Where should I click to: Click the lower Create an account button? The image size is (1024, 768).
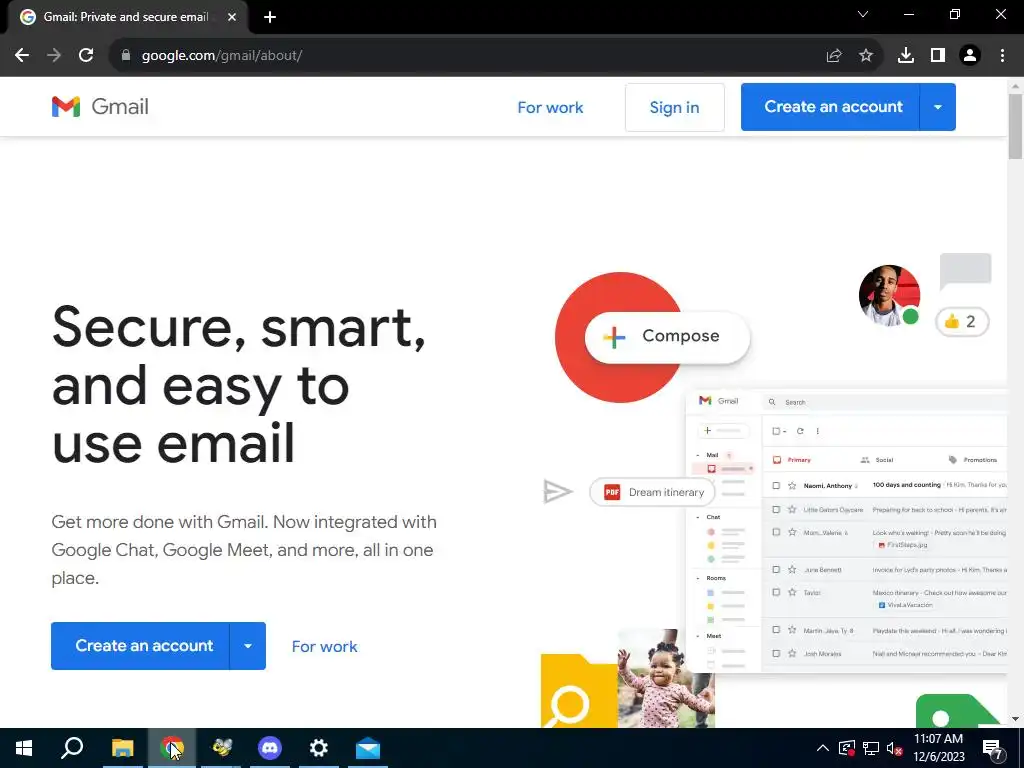click(x=140, y=646)
